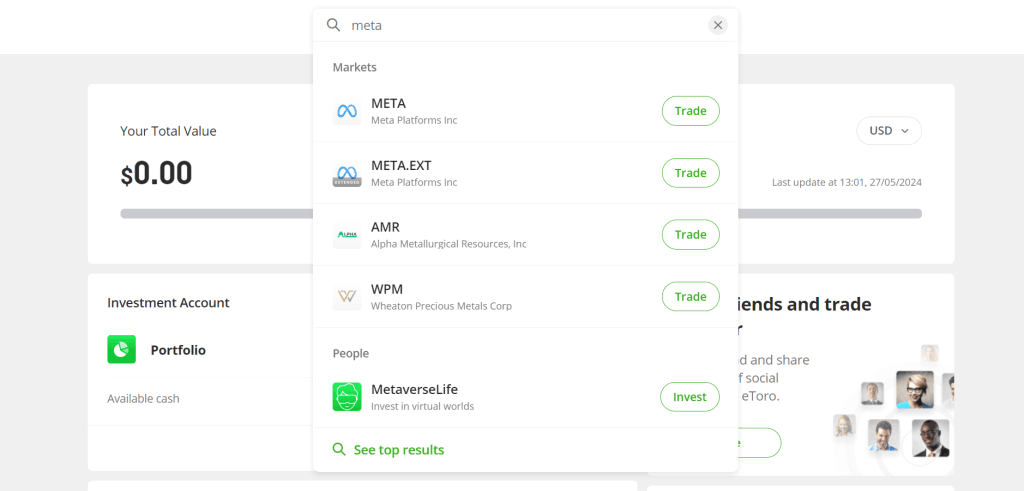Trade META.EXT from search results

691,173
